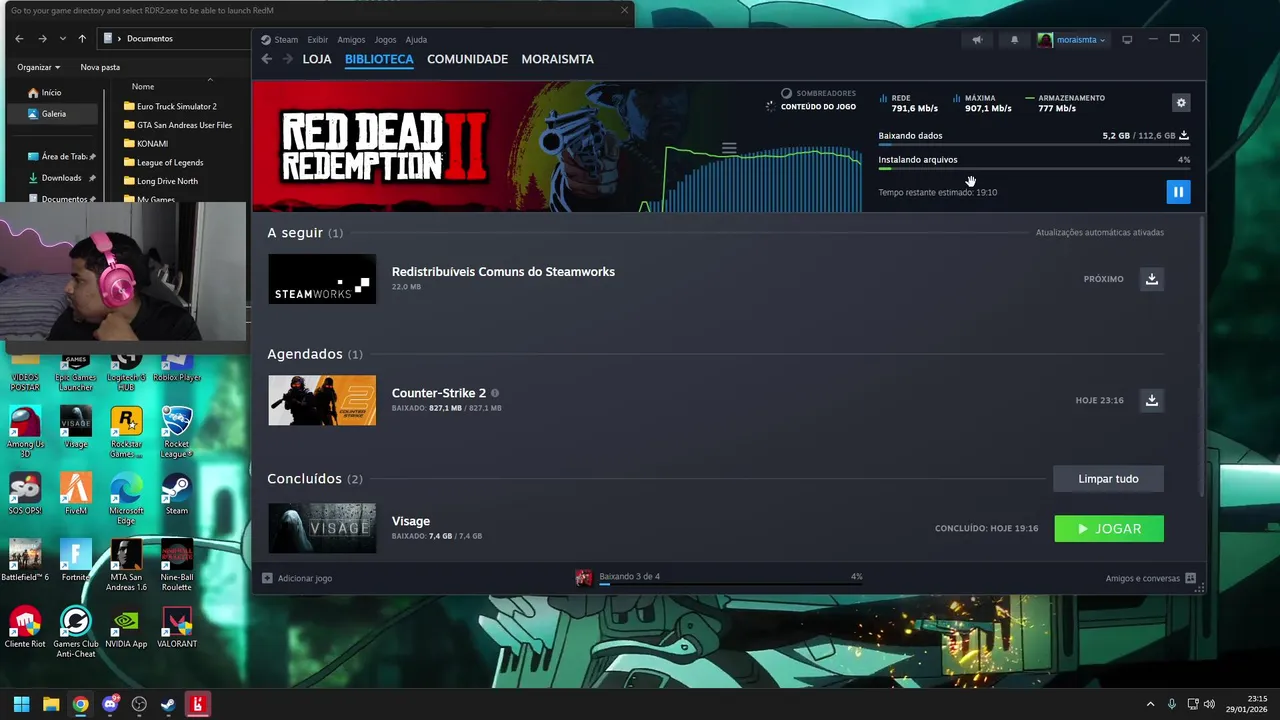Open download settings gear in Steam
This screenshot has height=720, width=1280.
[1181, 103]
